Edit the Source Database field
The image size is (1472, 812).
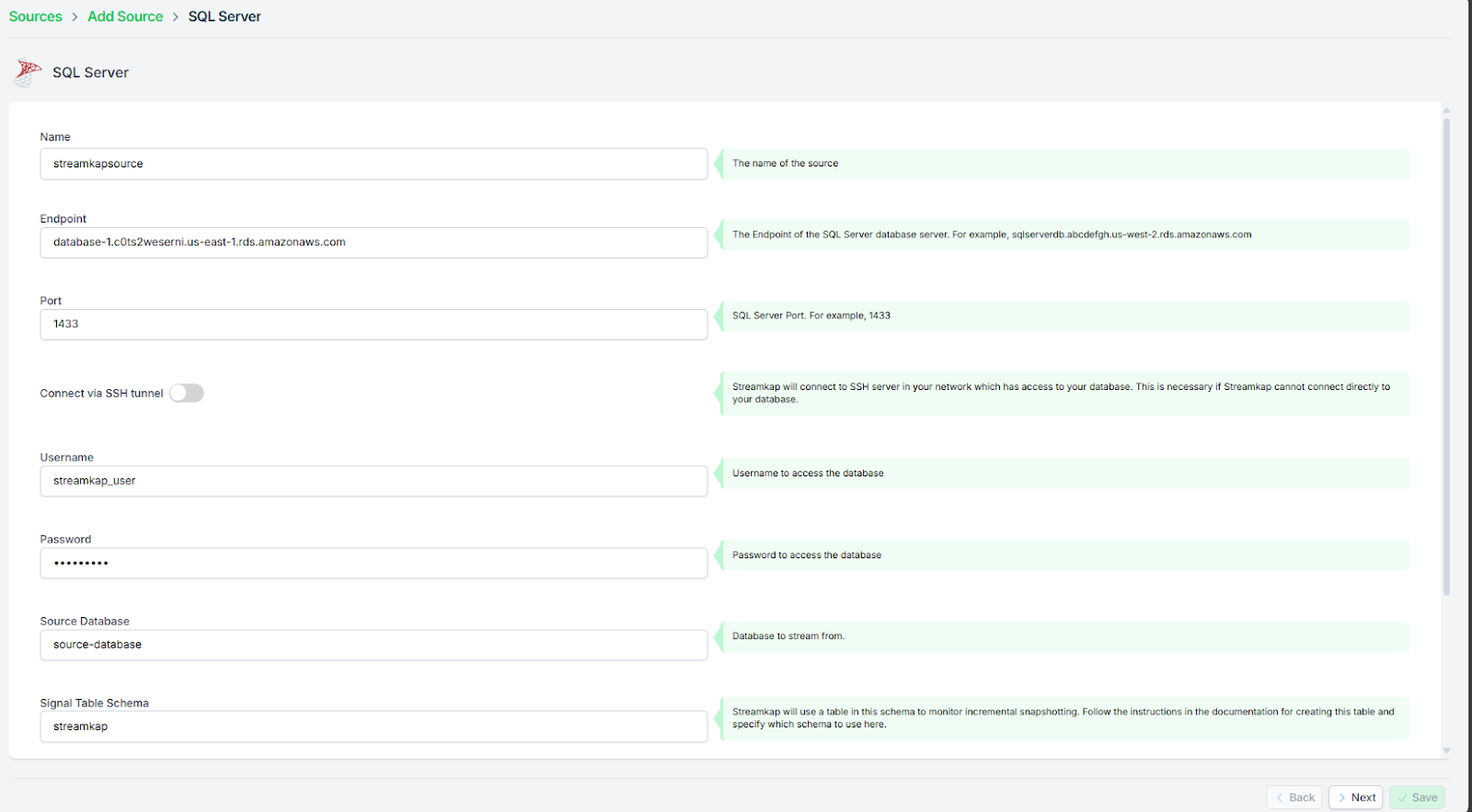click(x=374, y=645)
